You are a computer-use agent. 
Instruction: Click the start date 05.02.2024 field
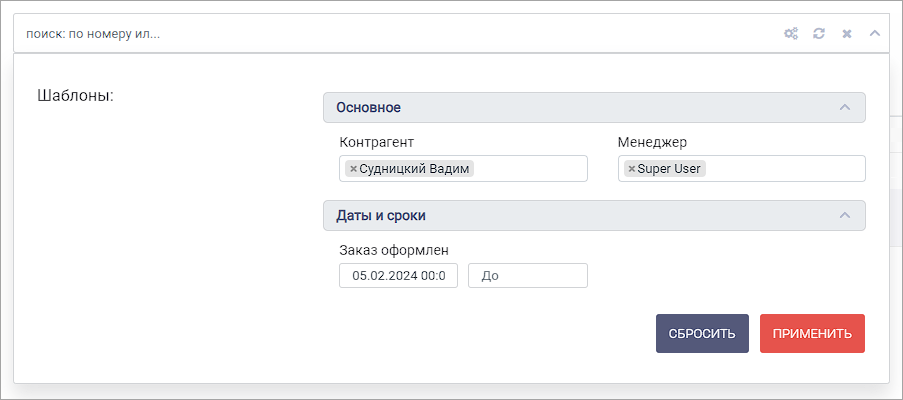coord(399,276)
